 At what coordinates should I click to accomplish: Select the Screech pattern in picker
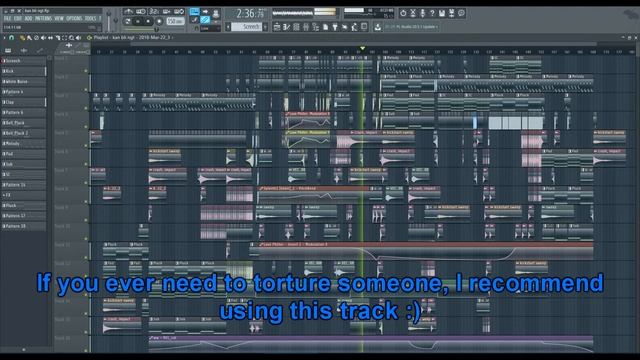point(24,60)
